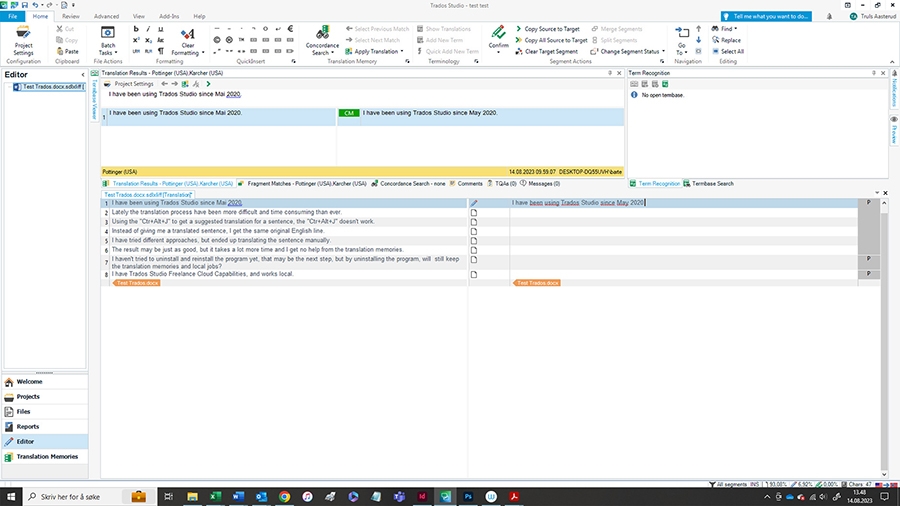Click Select All in Editing group
Screen dimensions: 900x506
click(728, 51)
